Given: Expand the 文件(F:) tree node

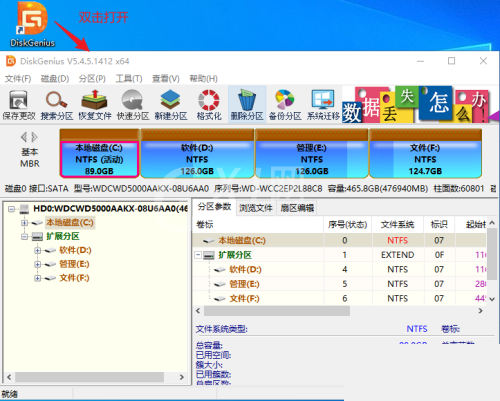Looking at the screenshot, I should point(38,278).
